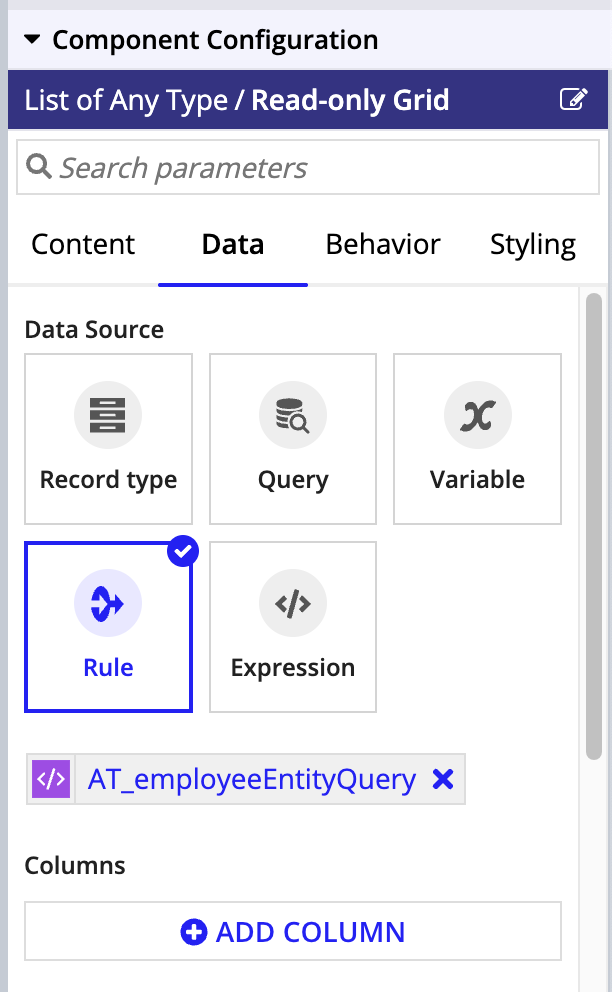Click the Variable x icon
Viewport: 612px width, 992px height.
pos(477,415)
